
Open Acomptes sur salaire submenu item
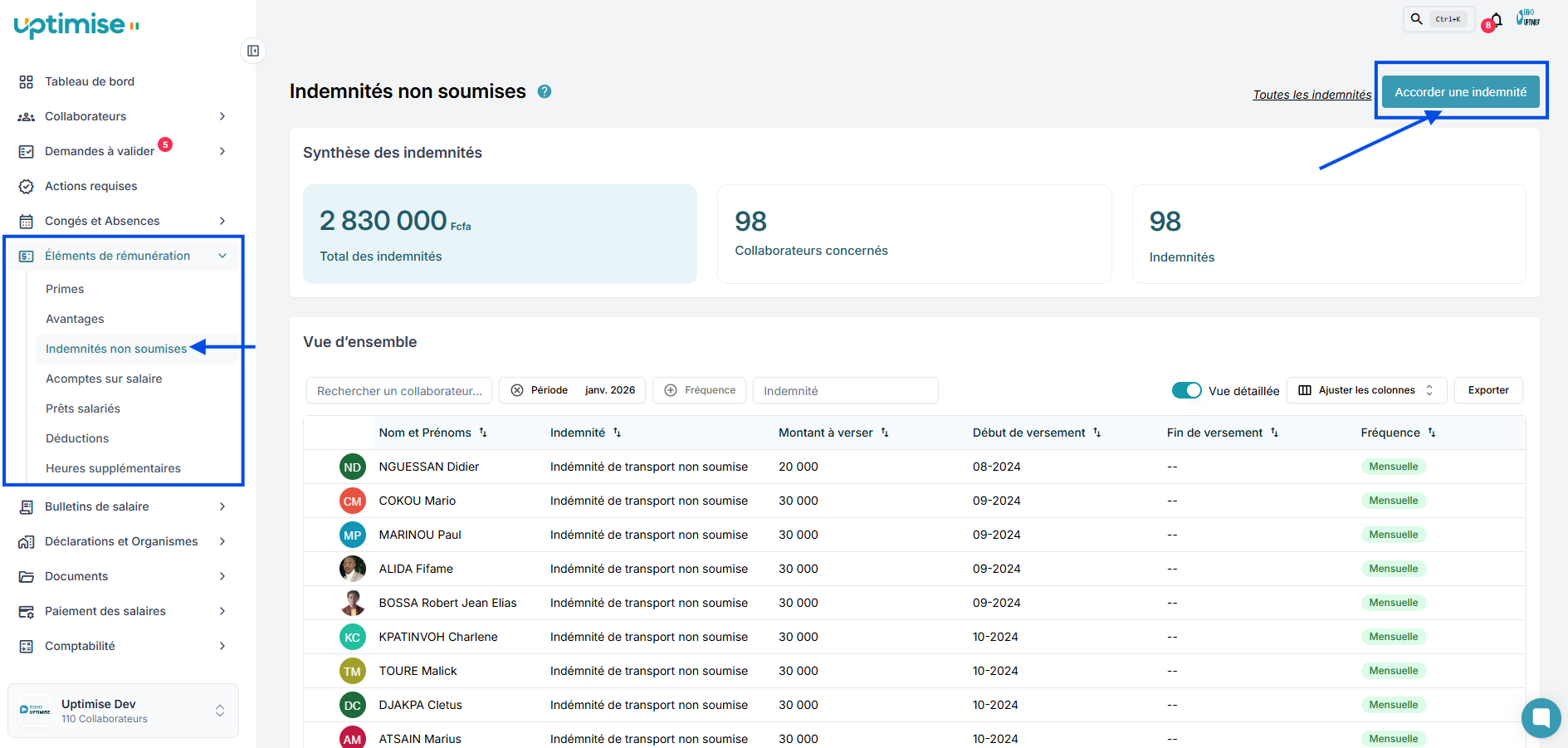[x=104, y=379]
